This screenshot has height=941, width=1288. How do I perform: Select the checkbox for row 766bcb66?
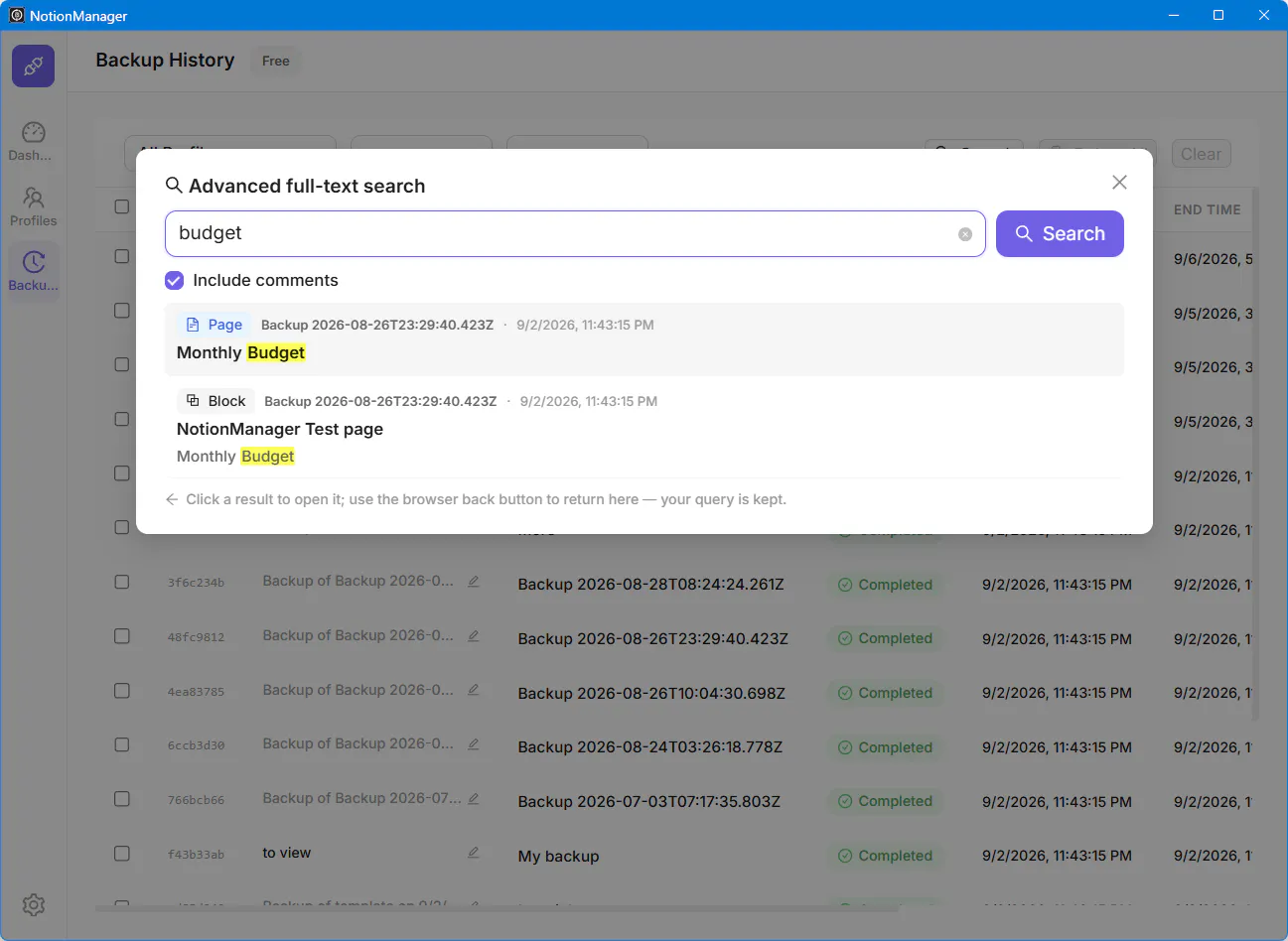(x=121, y=798)
